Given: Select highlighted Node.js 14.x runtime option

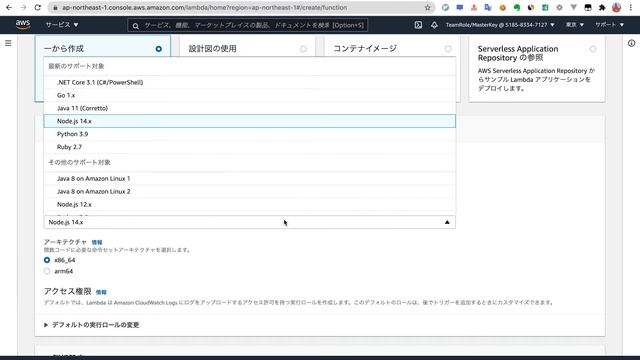Looking at the screenshot, I should coord(249,121).
